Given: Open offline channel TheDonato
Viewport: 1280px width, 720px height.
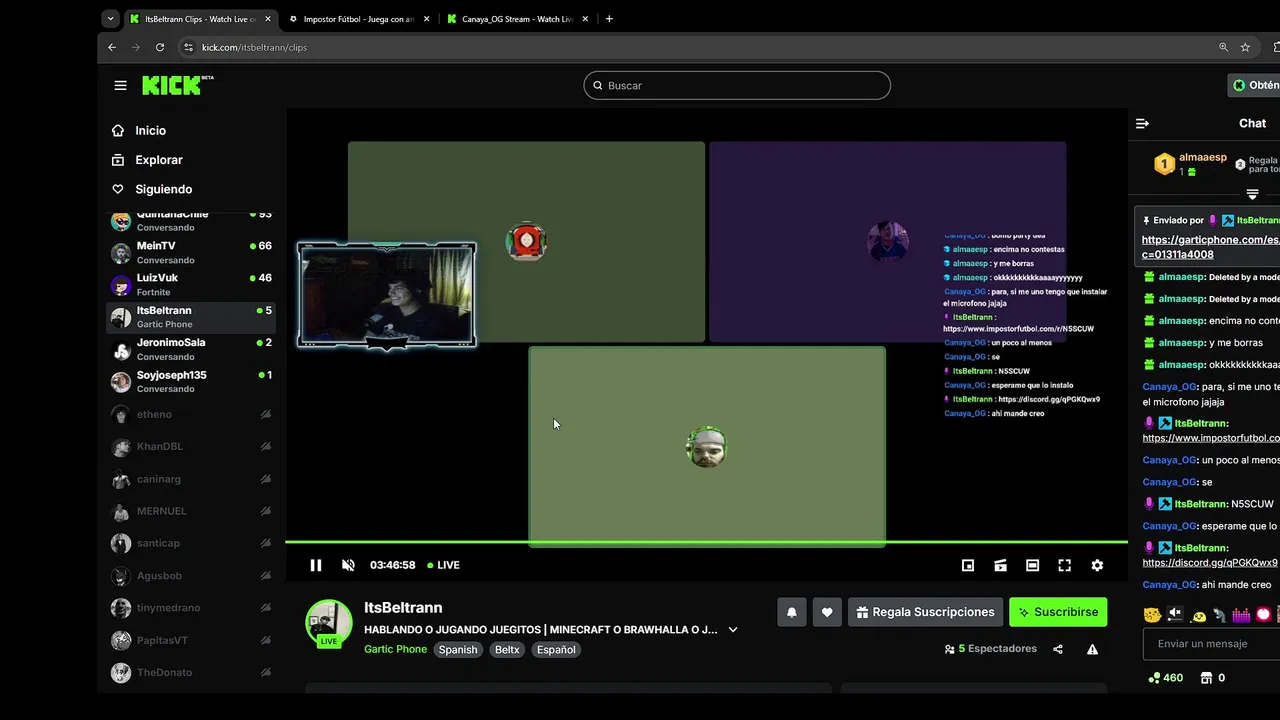Looking at the screenshot, I should pos(191,672).
